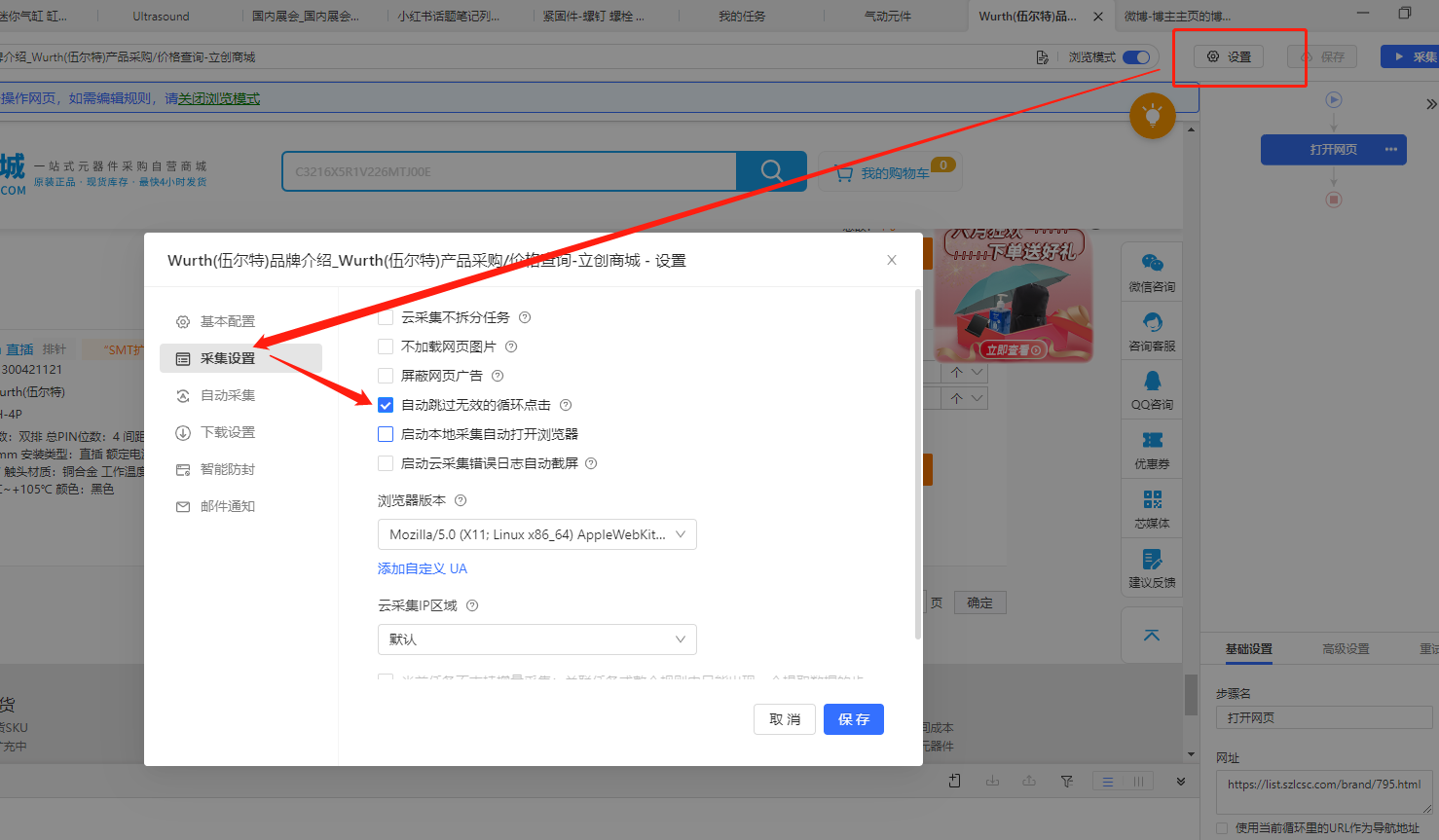The height and width of the screenshot is (840, 1439).
Task: Click the 打开网页 workflow step
Action: [1334, 149]
